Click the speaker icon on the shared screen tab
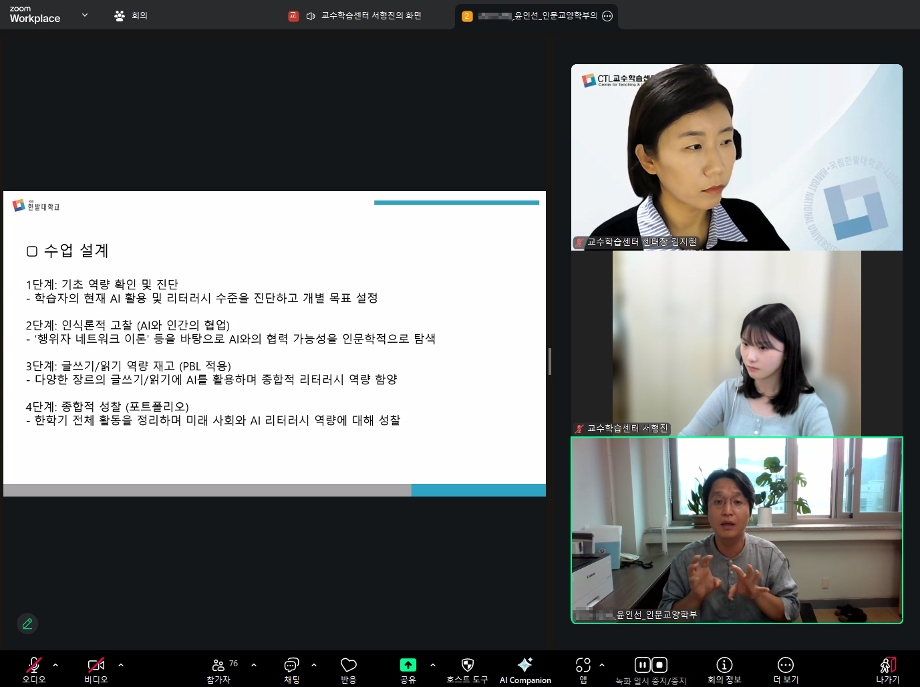This screenshot has width=920, height=687. [310, 16]
